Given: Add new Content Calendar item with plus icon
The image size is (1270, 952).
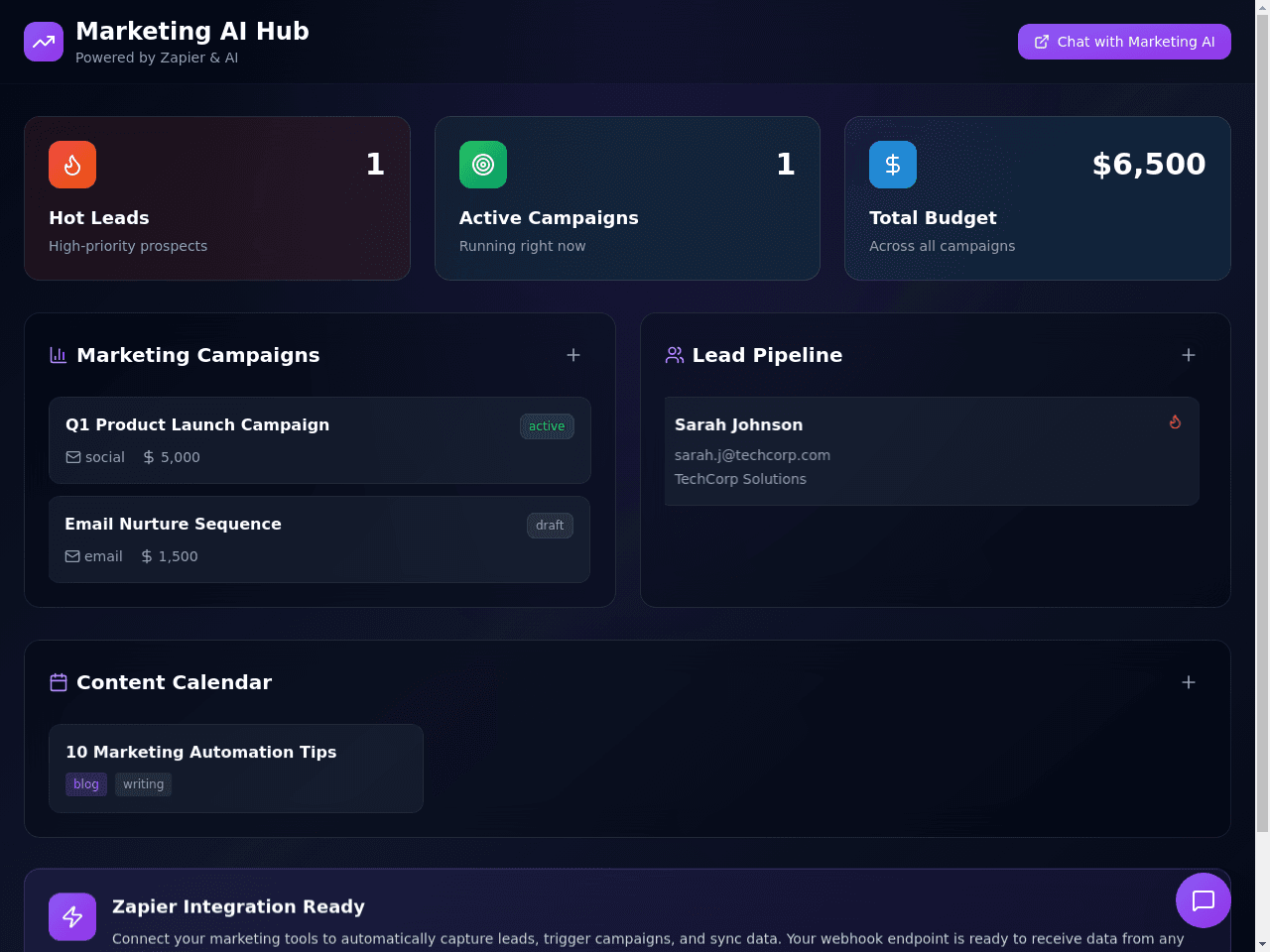Looking at the screenshot, I should (1189, 682).
